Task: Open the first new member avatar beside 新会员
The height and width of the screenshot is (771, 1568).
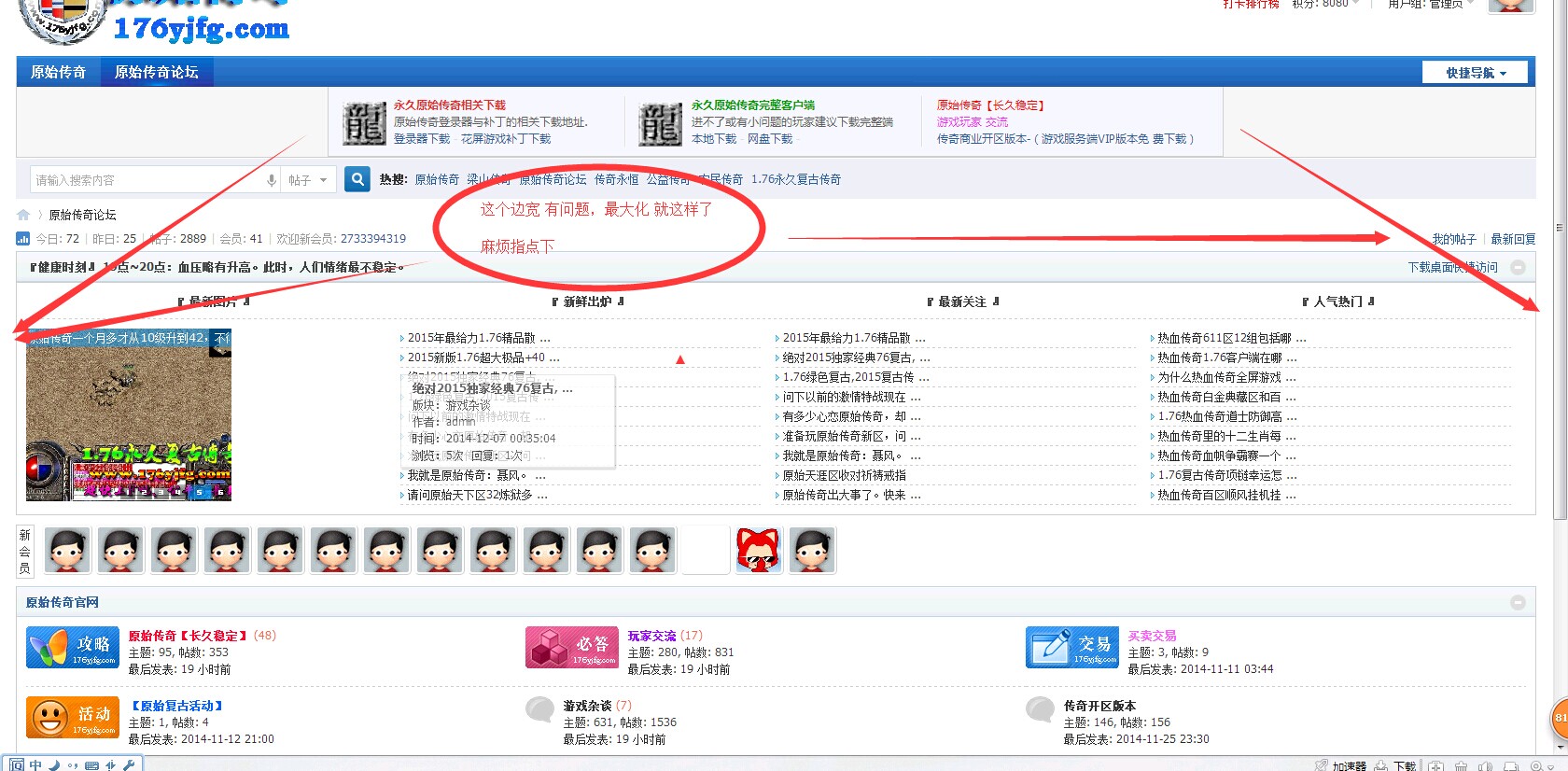Action: tap(67, 550)
